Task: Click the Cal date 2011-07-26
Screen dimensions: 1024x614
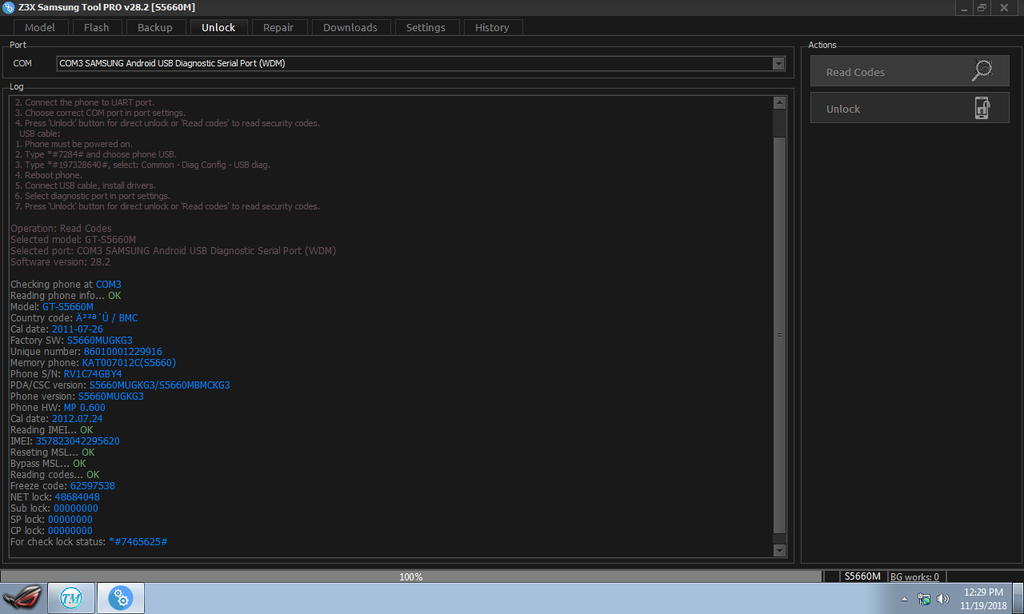Action: (77, 329)
